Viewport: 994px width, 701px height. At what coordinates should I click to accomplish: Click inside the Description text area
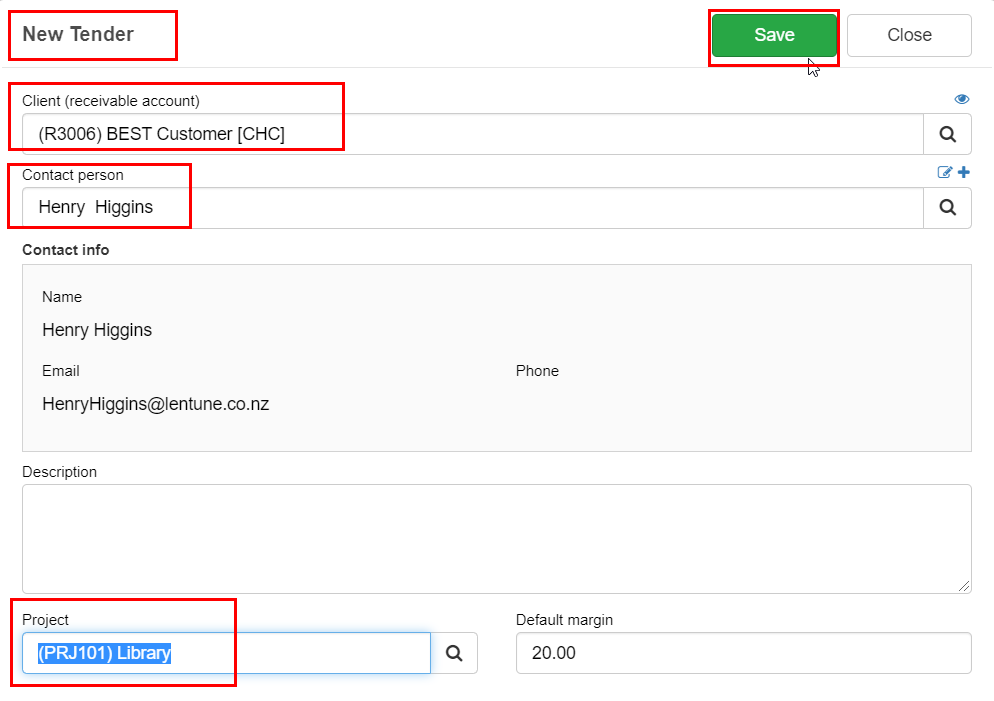point(496,539)
